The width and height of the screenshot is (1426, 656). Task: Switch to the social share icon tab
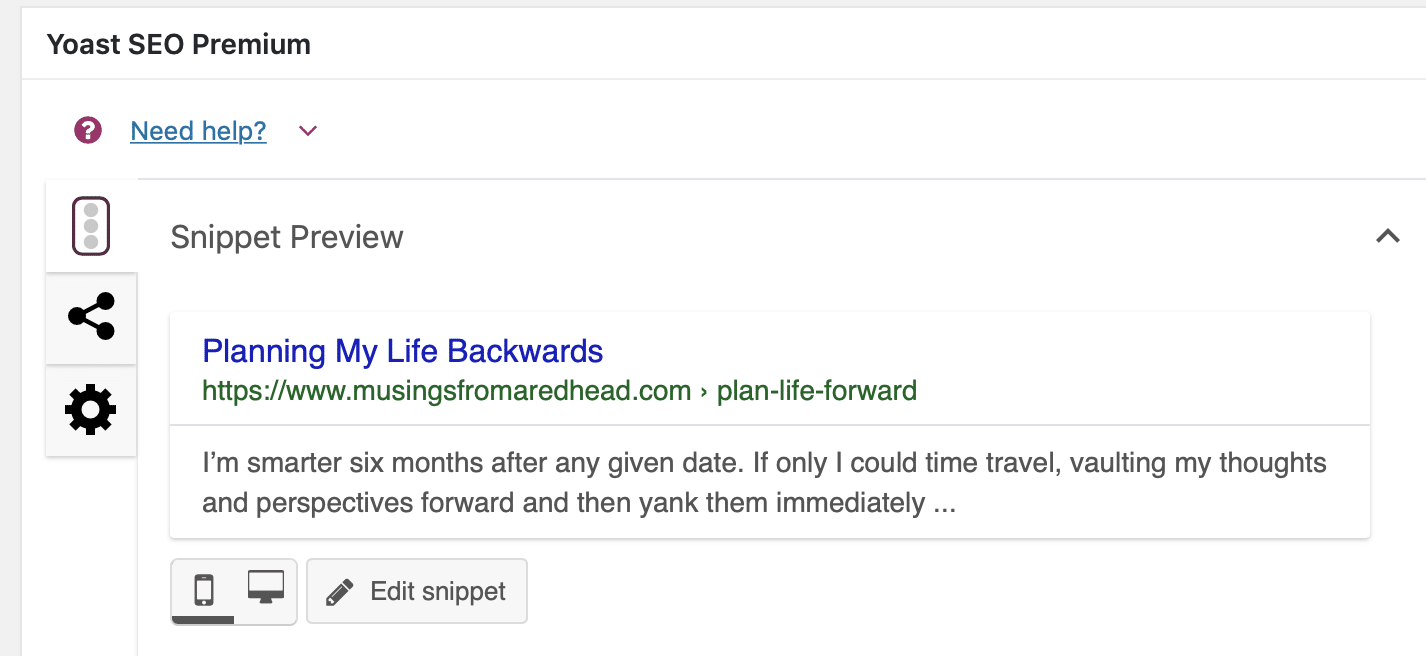coord(91,317)
